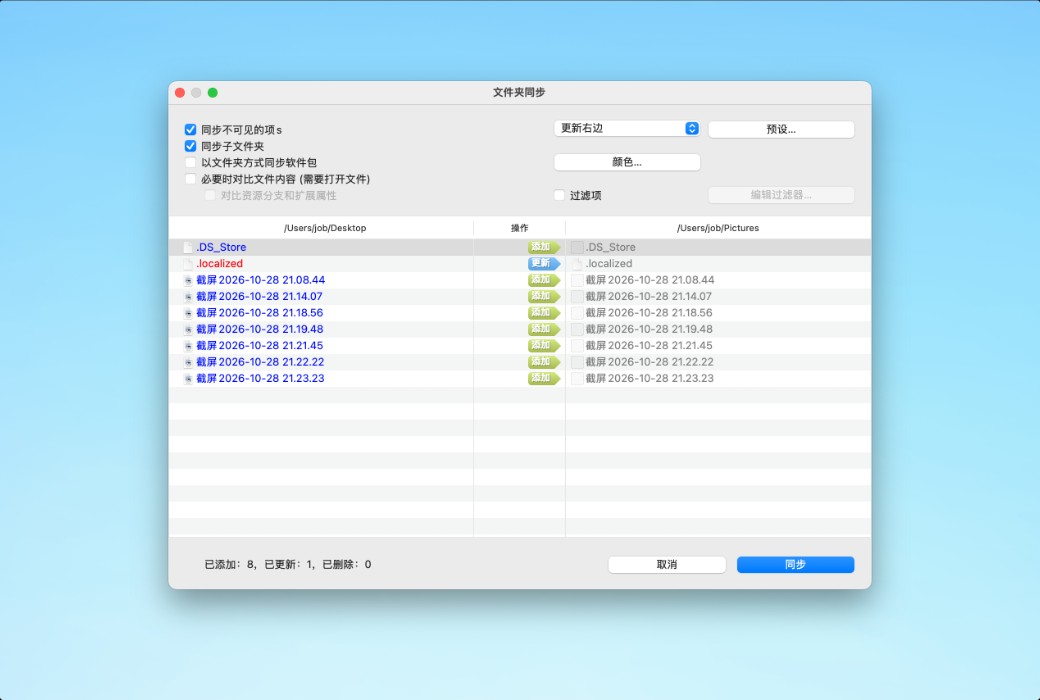
Task: Click placeholder icon of .DS_Store in Pictures list
Action: [x=577, y=247]
